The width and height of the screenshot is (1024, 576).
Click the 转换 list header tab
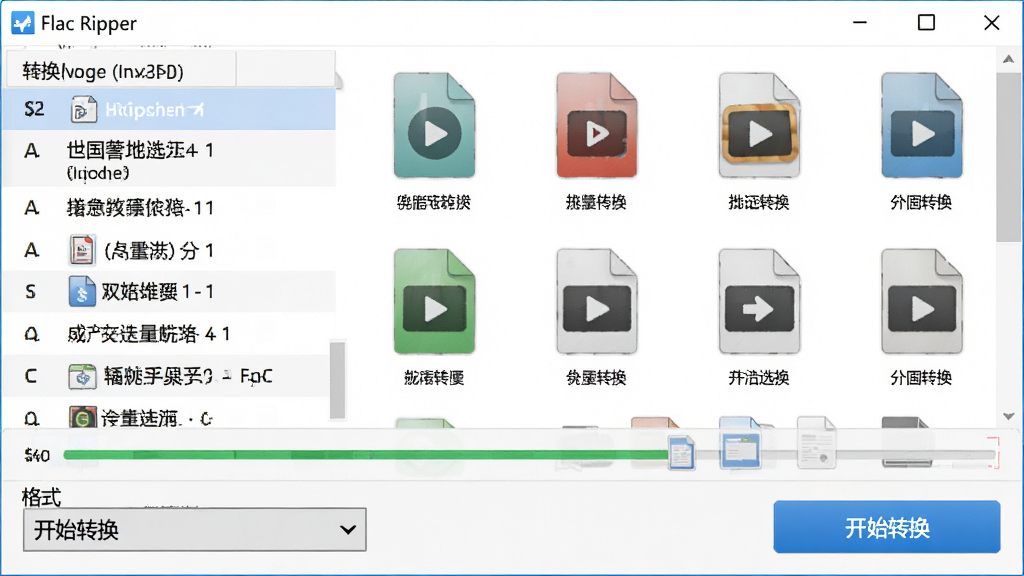pos(121,71)
